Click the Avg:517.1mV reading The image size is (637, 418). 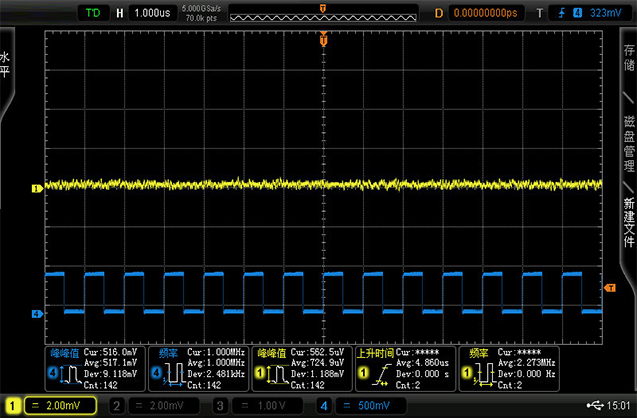[x=110, y=363]
